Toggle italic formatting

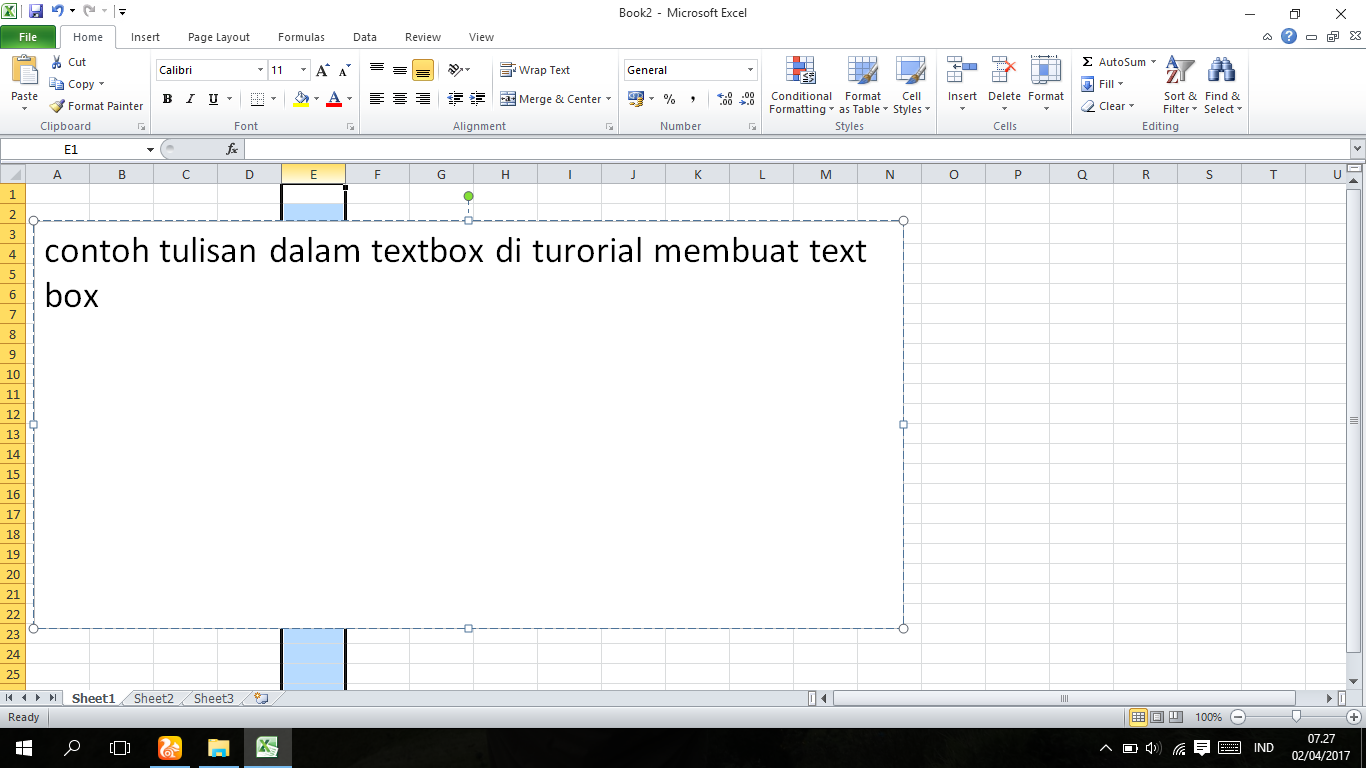(189, 99)
